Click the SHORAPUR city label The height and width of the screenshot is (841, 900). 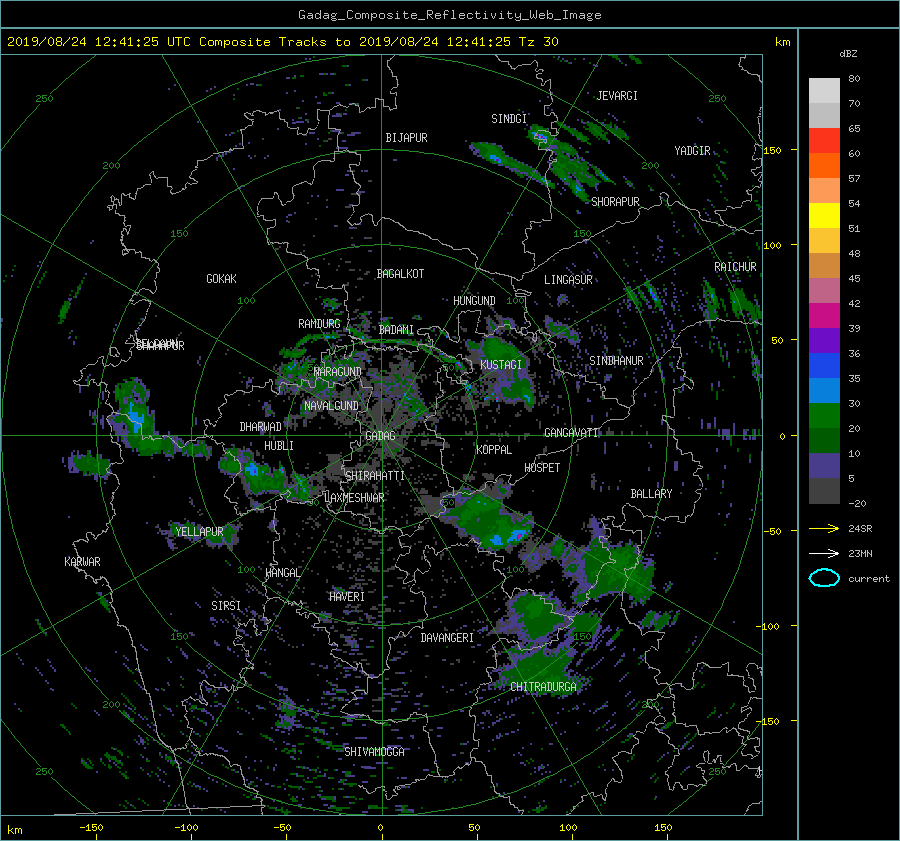coord(615,202)
